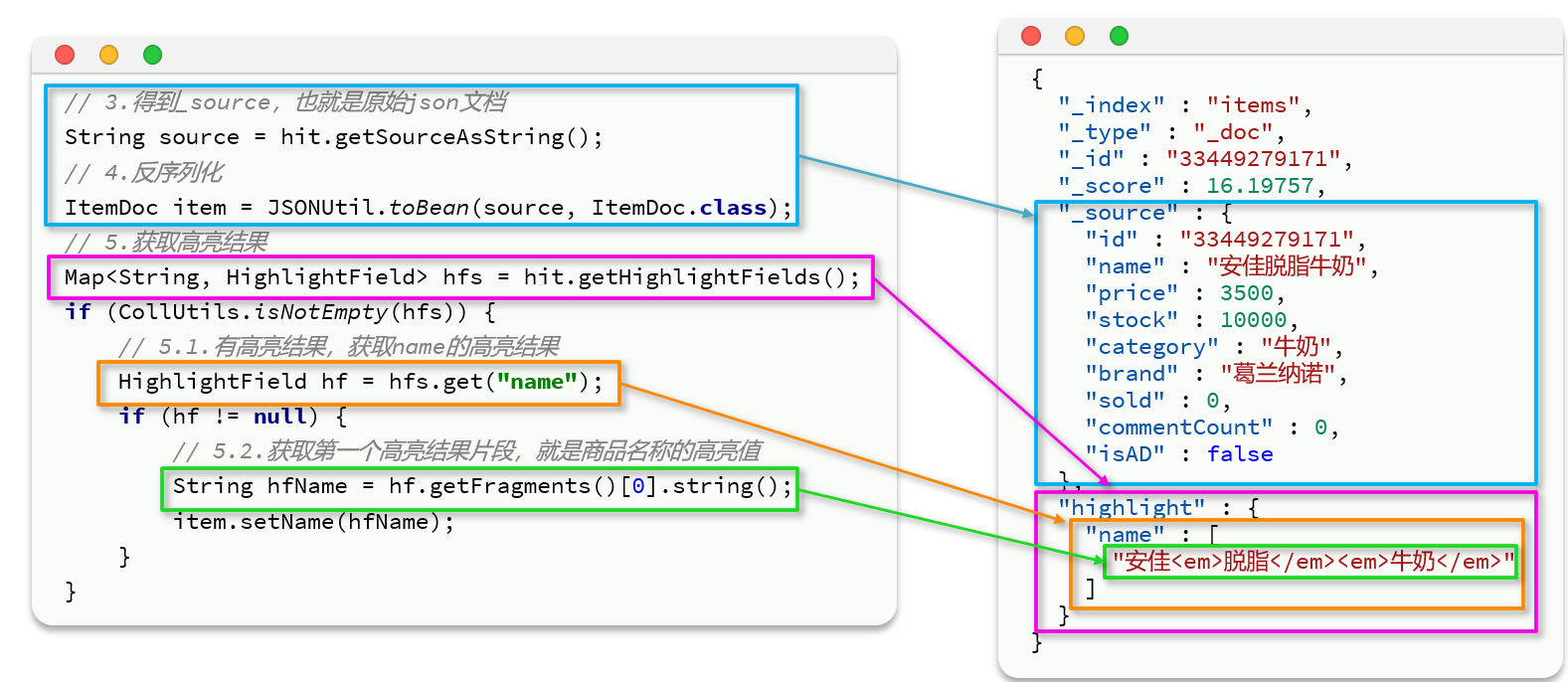This screenshot has width=1568, height=682.
Task: Select the hit.getHighlightFields() code line
Action: [x=461, y=277]
